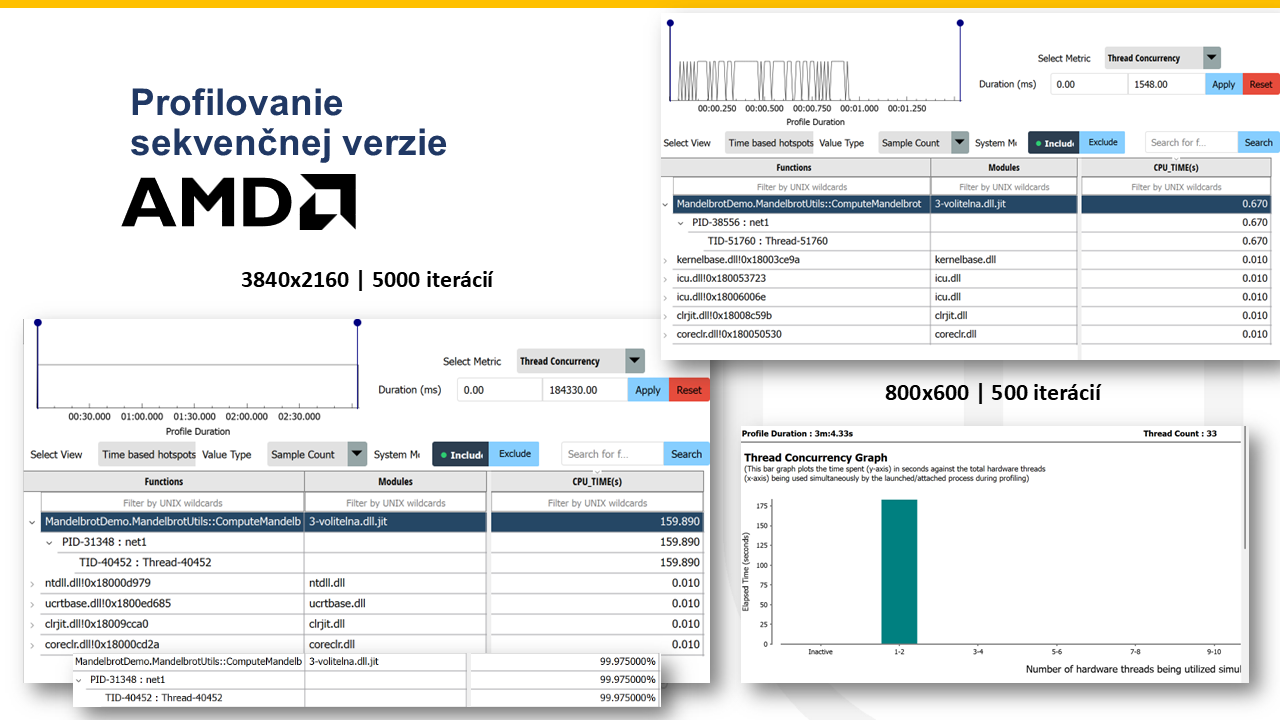
Task: Open the Select Metric dropdown above the 184330.00 duration
Action: pyautogui.click(x=581, y=361)
